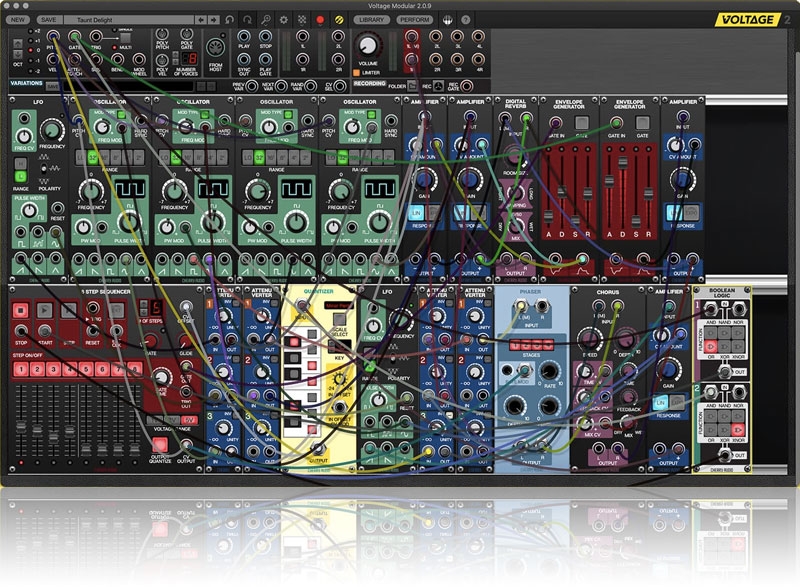Click the VARIATIONS label

coord(26,83)
